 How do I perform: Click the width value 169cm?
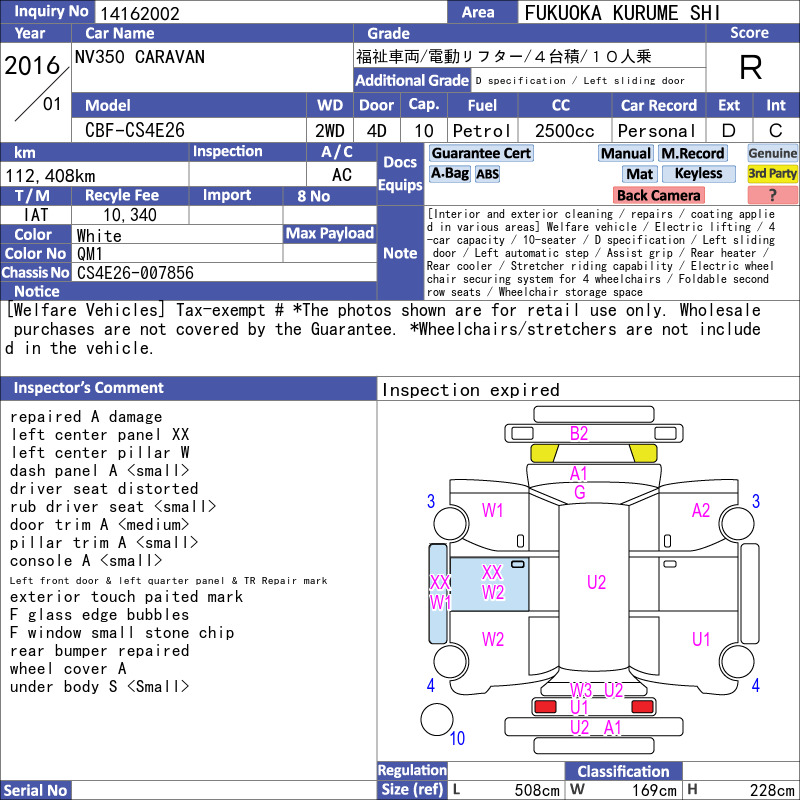[654, 790]
